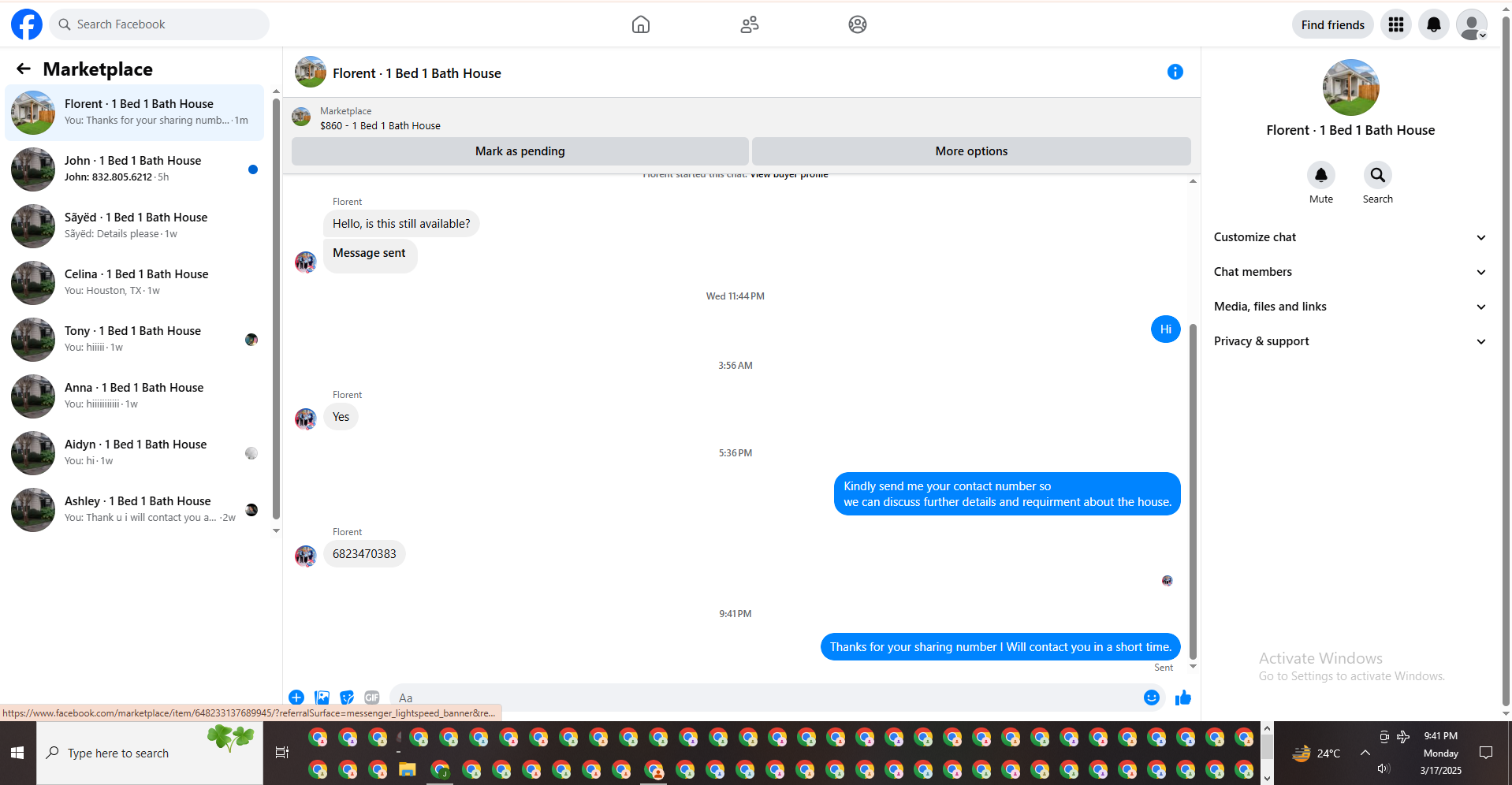This screenshot has height=785, width=1512.
Task: Expand Media, files and links section
Action: click(1350, 307)
